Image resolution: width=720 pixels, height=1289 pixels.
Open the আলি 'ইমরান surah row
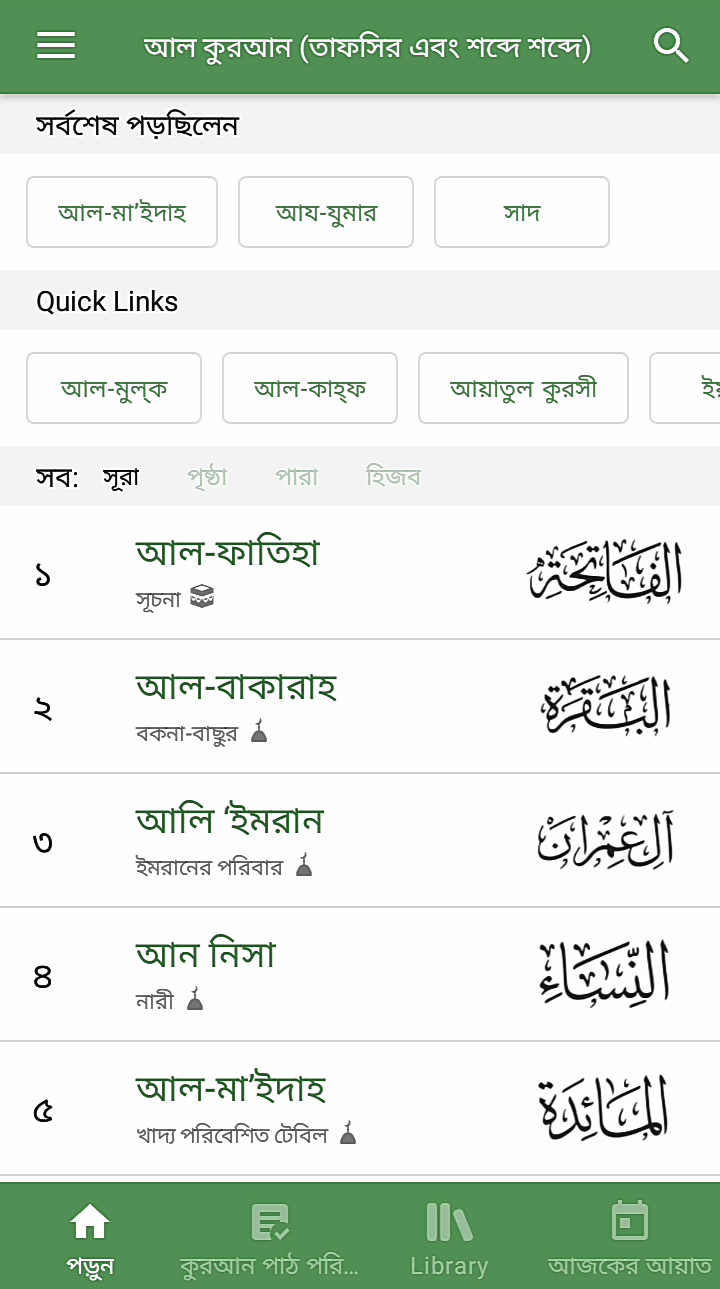(360, 841)
